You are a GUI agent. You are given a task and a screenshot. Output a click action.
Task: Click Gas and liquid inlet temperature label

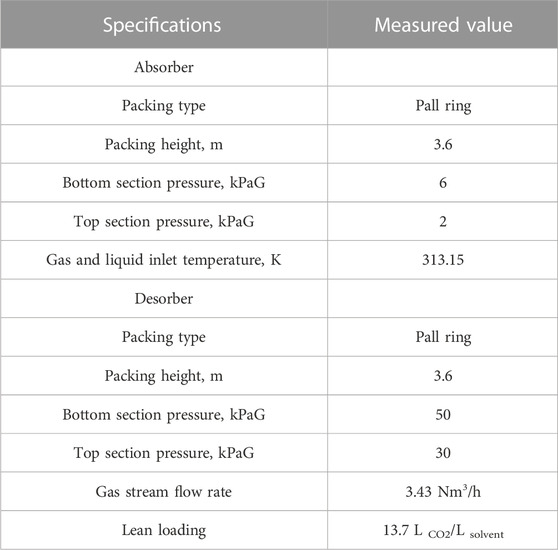(x=164, y=260)
